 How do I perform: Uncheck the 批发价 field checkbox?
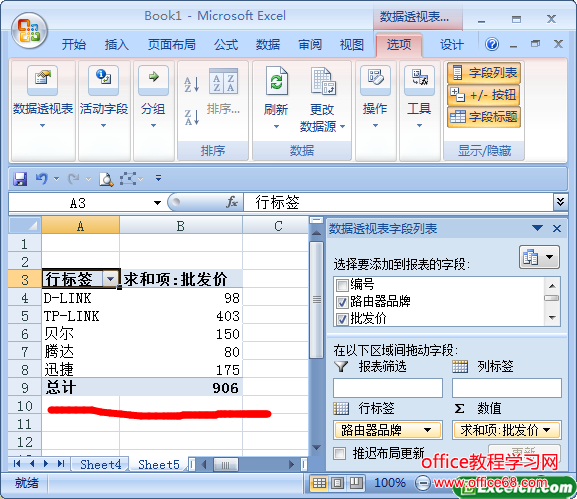pos(342,319)
